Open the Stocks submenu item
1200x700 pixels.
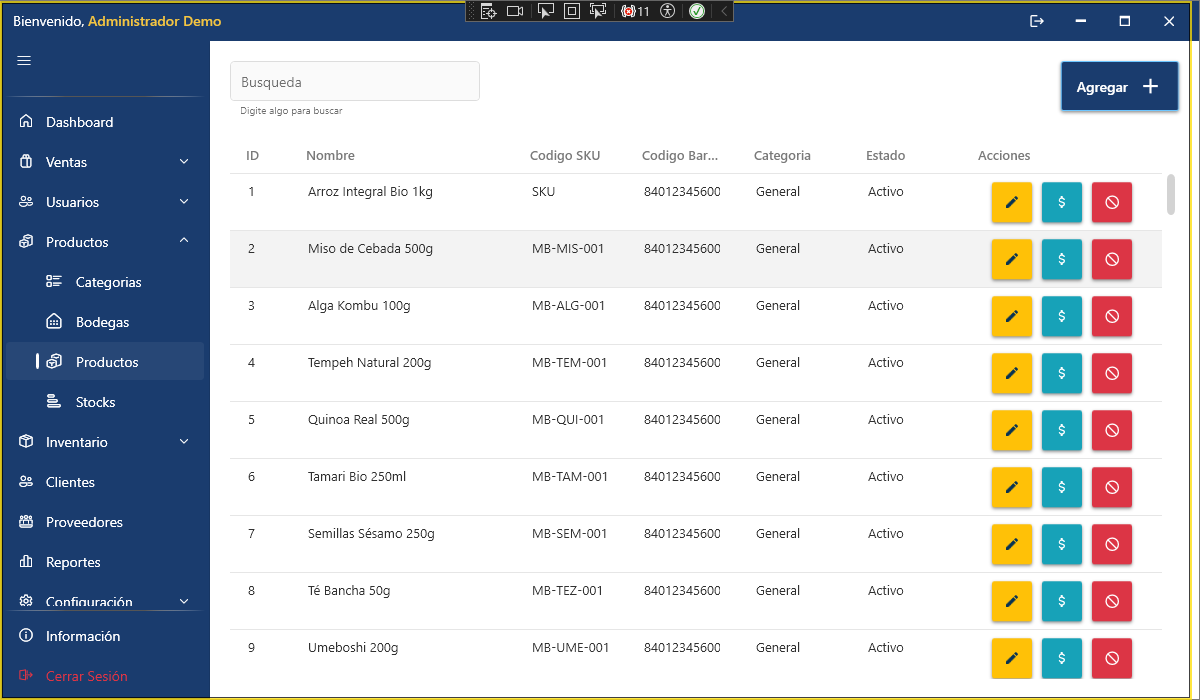[x=95, y=402]
